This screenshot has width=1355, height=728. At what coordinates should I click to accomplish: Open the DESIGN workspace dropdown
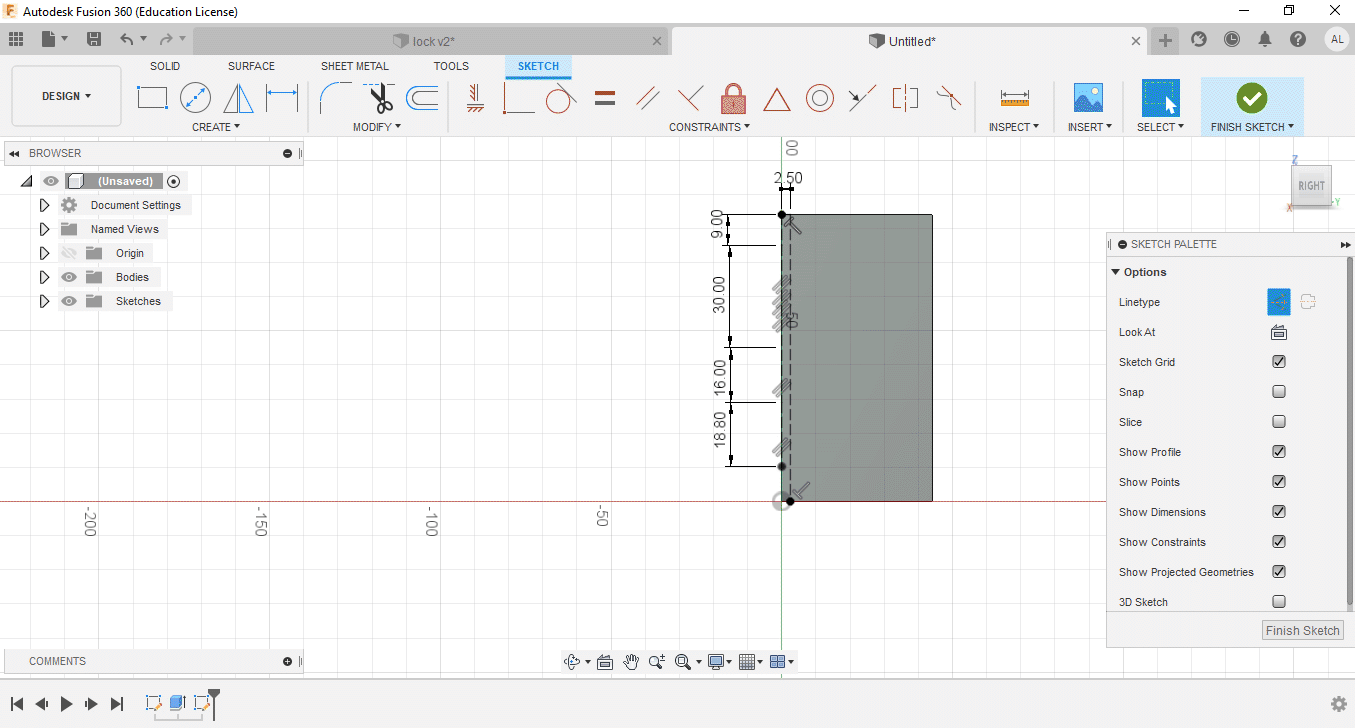click(66, 97)
